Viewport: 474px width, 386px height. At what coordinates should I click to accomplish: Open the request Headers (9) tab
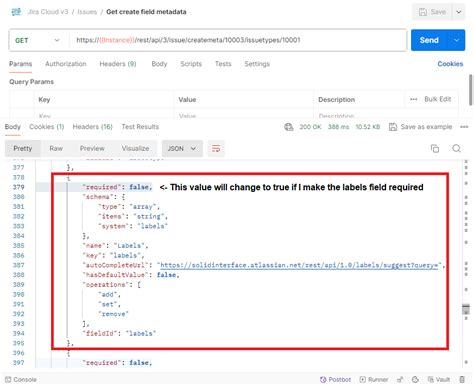(118, 64)
